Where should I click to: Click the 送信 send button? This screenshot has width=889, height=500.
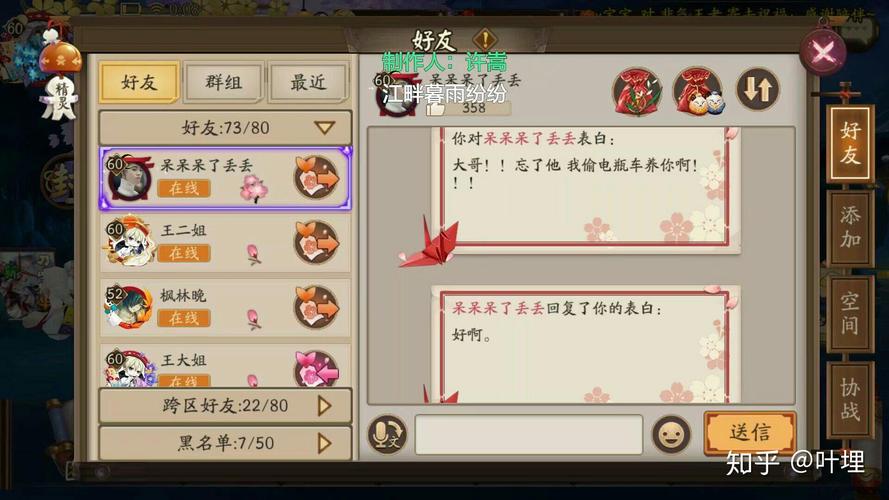(750, 433)
